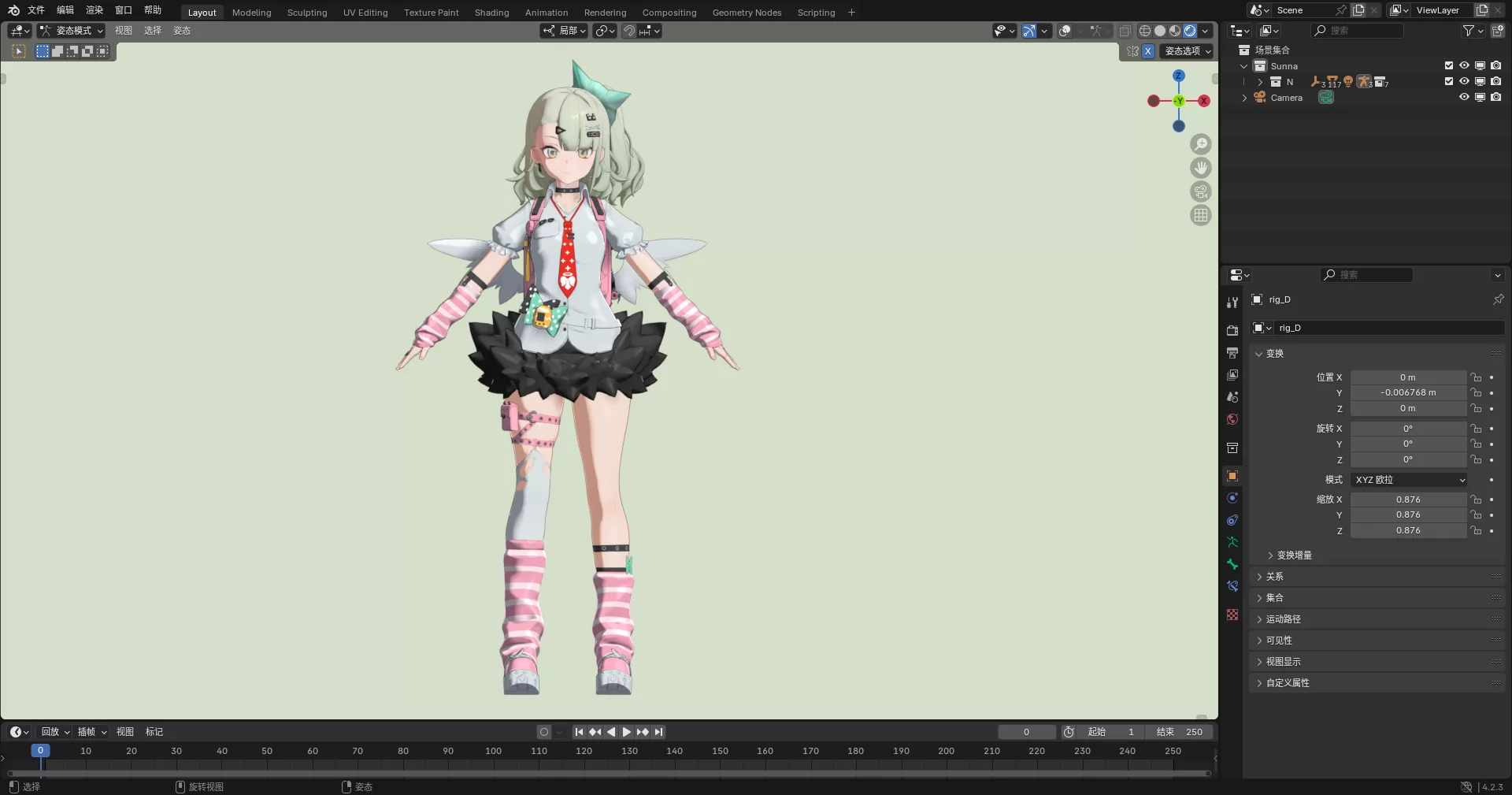Click the 缩放 X scale value field

1409,499
